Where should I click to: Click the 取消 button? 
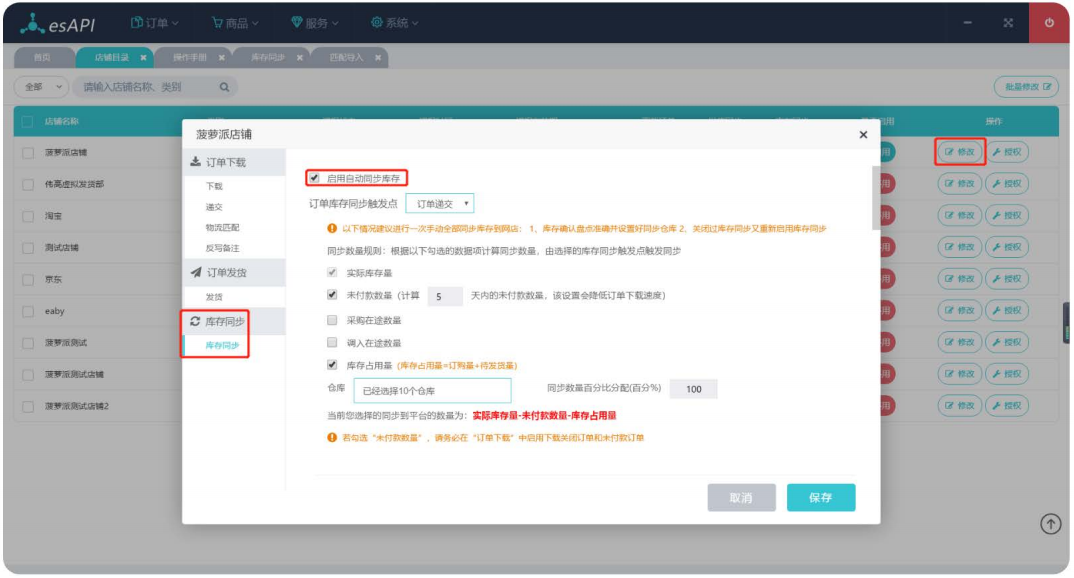[x=741, y=497]
